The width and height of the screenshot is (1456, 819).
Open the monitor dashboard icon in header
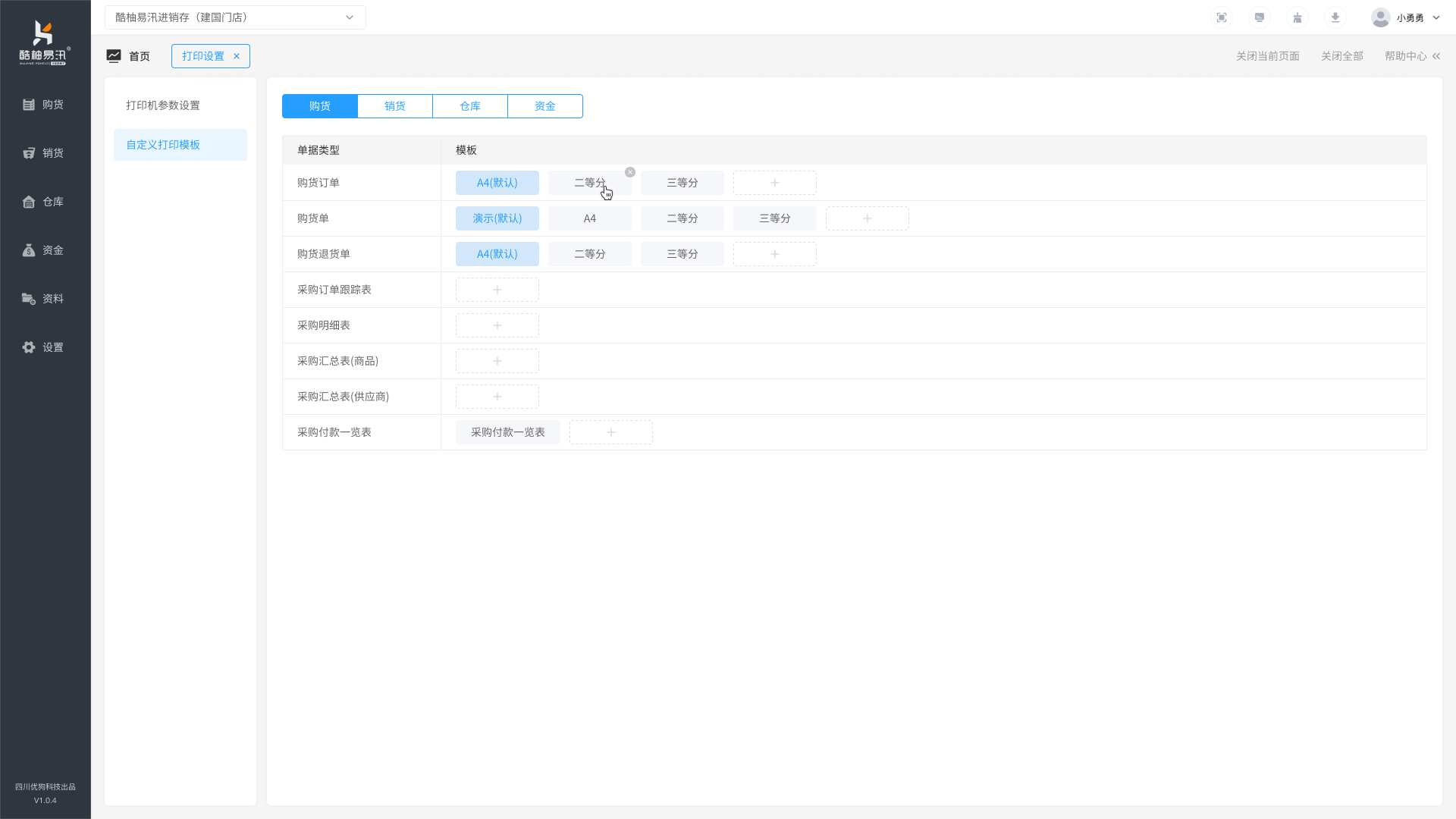(1260, 17)
